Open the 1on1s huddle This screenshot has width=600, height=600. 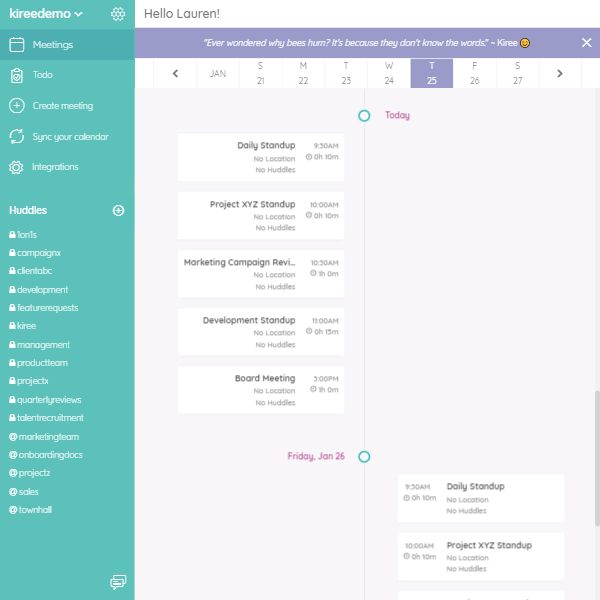tap(23, 235)
